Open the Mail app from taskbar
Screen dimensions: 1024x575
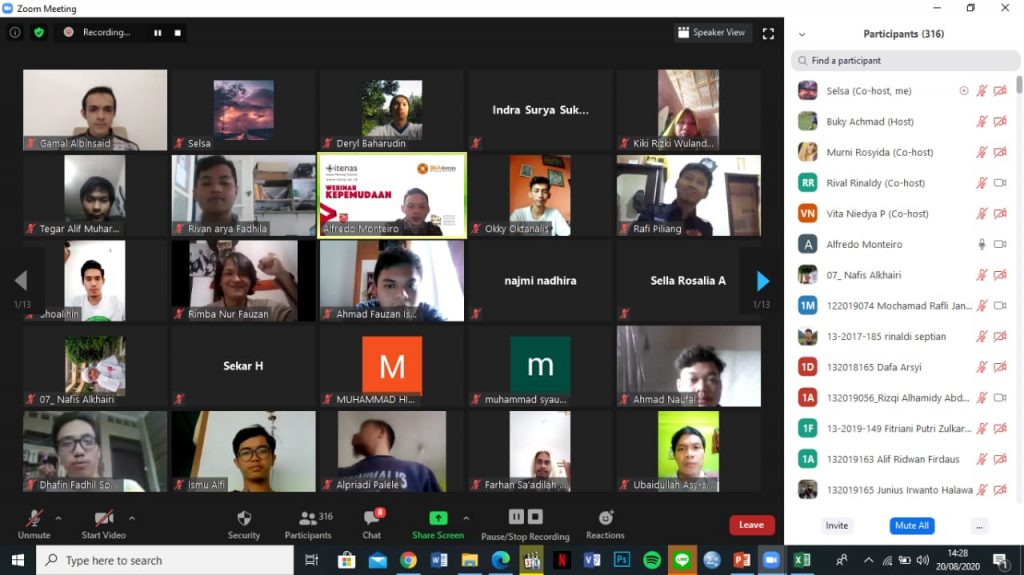pos(377,560)
